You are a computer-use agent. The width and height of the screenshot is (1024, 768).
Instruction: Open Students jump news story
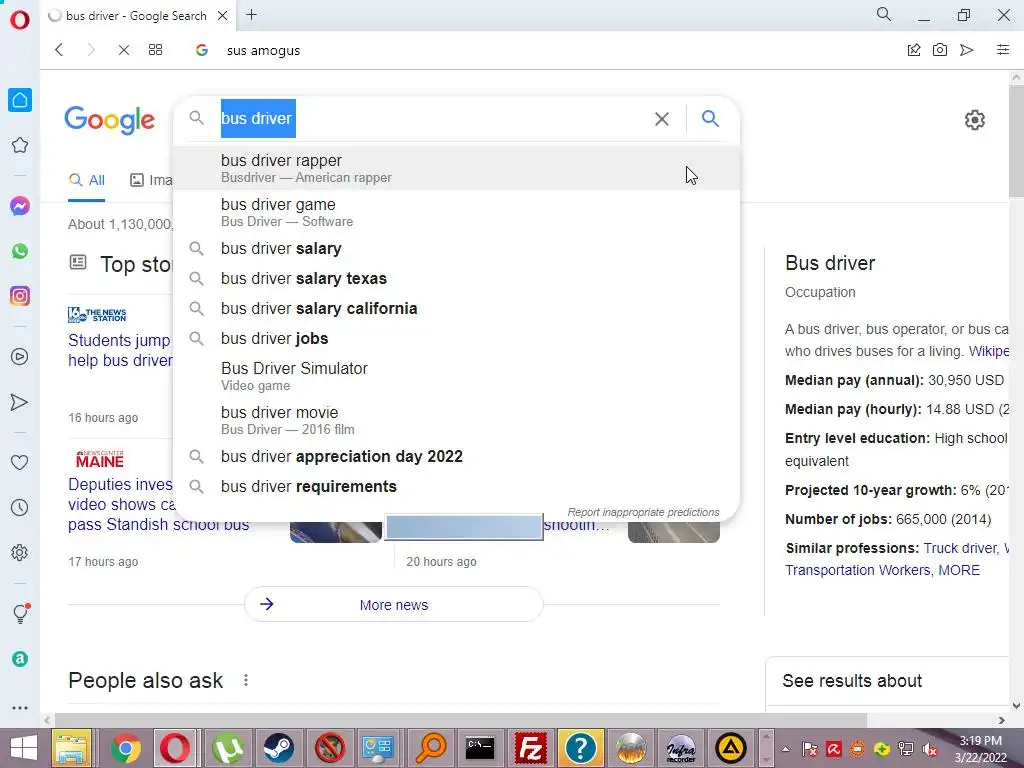(120, 350)
